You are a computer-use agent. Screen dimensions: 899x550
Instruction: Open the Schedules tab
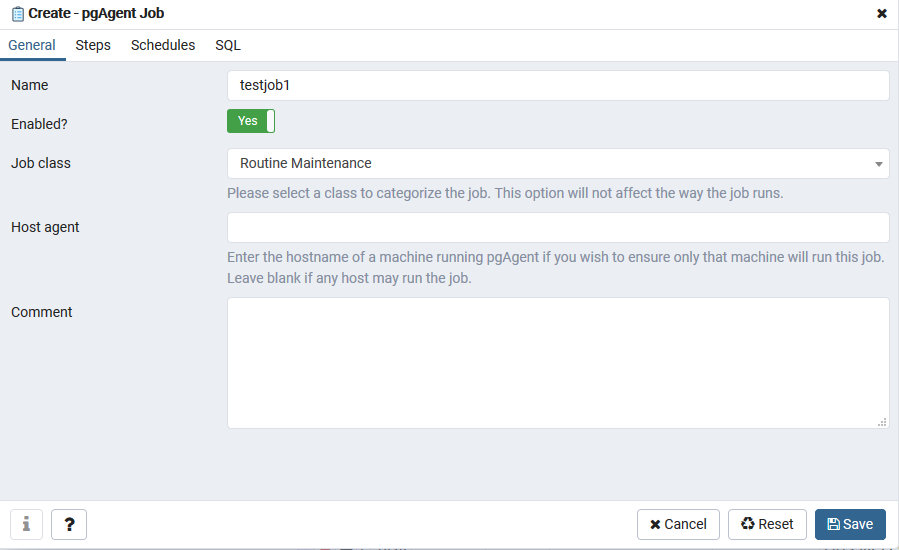pyautogui.click(x=163, y=45)
